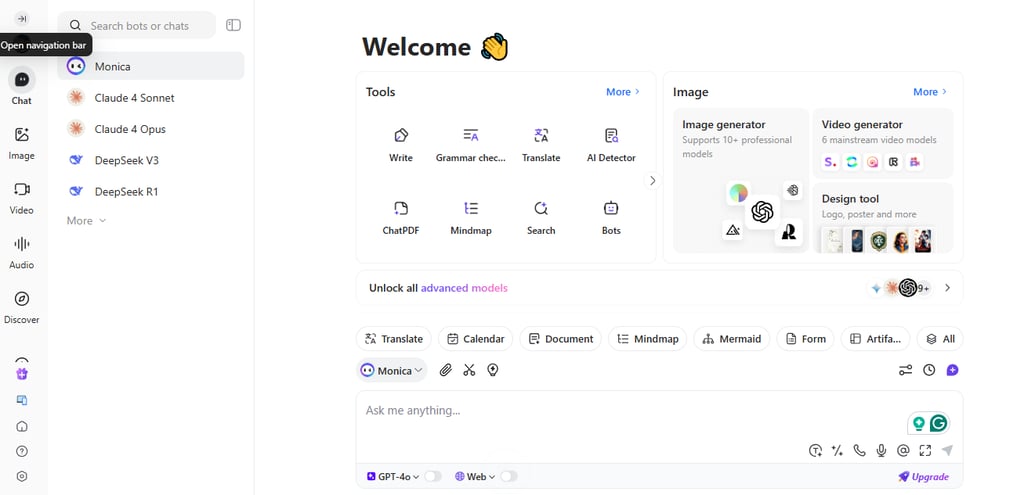Open the AI Detector tool
Viewport: 1024px width, 495px height.
tap(611, 145)
